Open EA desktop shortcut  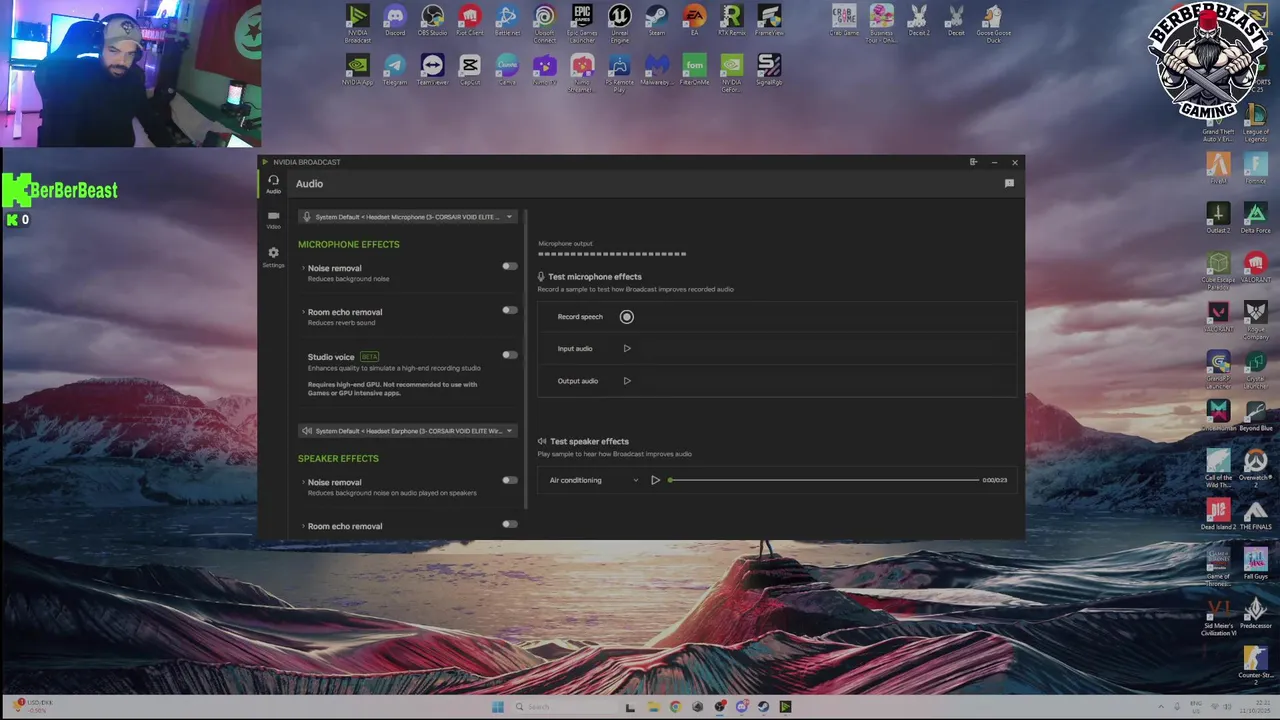(694, 20)
